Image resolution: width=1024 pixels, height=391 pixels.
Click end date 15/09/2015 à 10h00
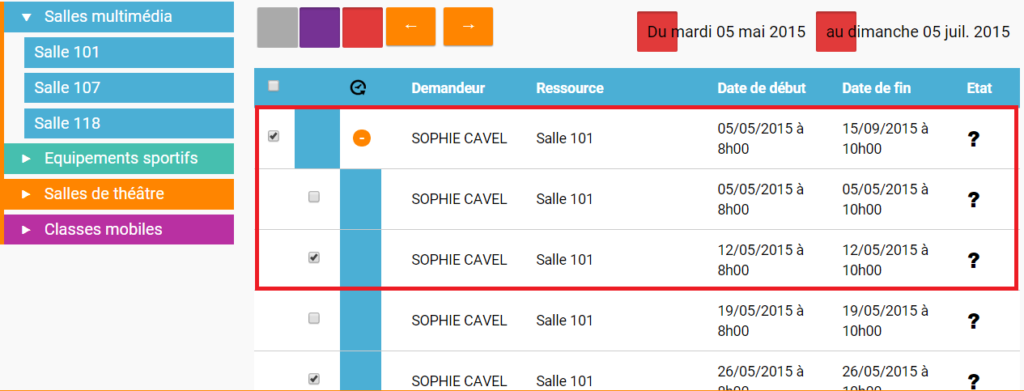[886, 138]
